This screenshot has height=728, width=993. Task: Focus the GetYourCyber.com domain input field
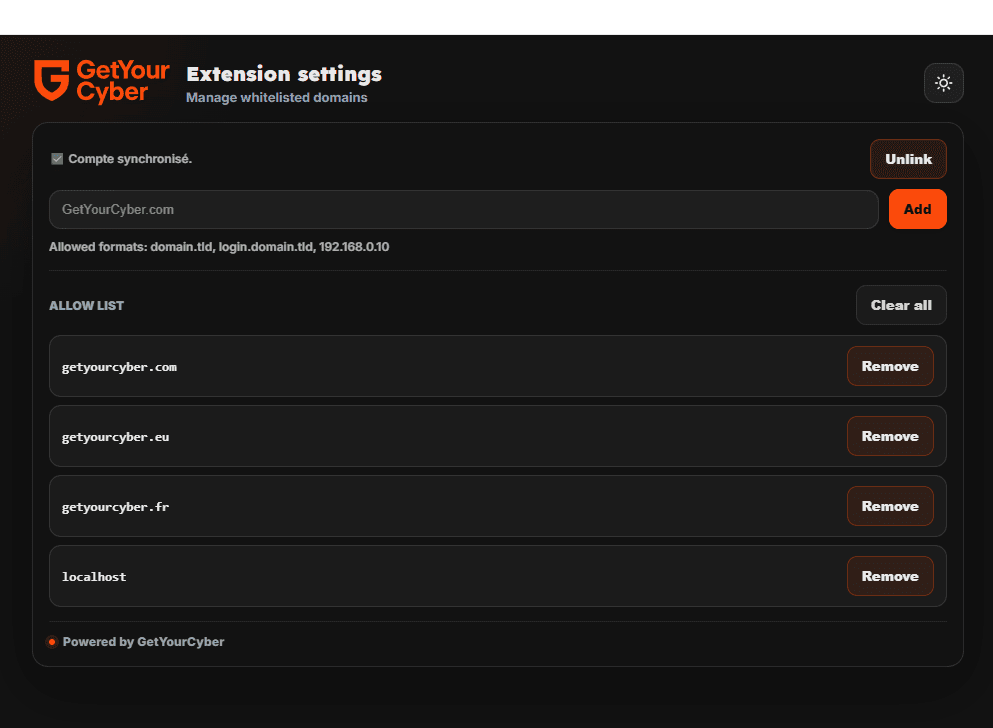click(x=464, y=210)
